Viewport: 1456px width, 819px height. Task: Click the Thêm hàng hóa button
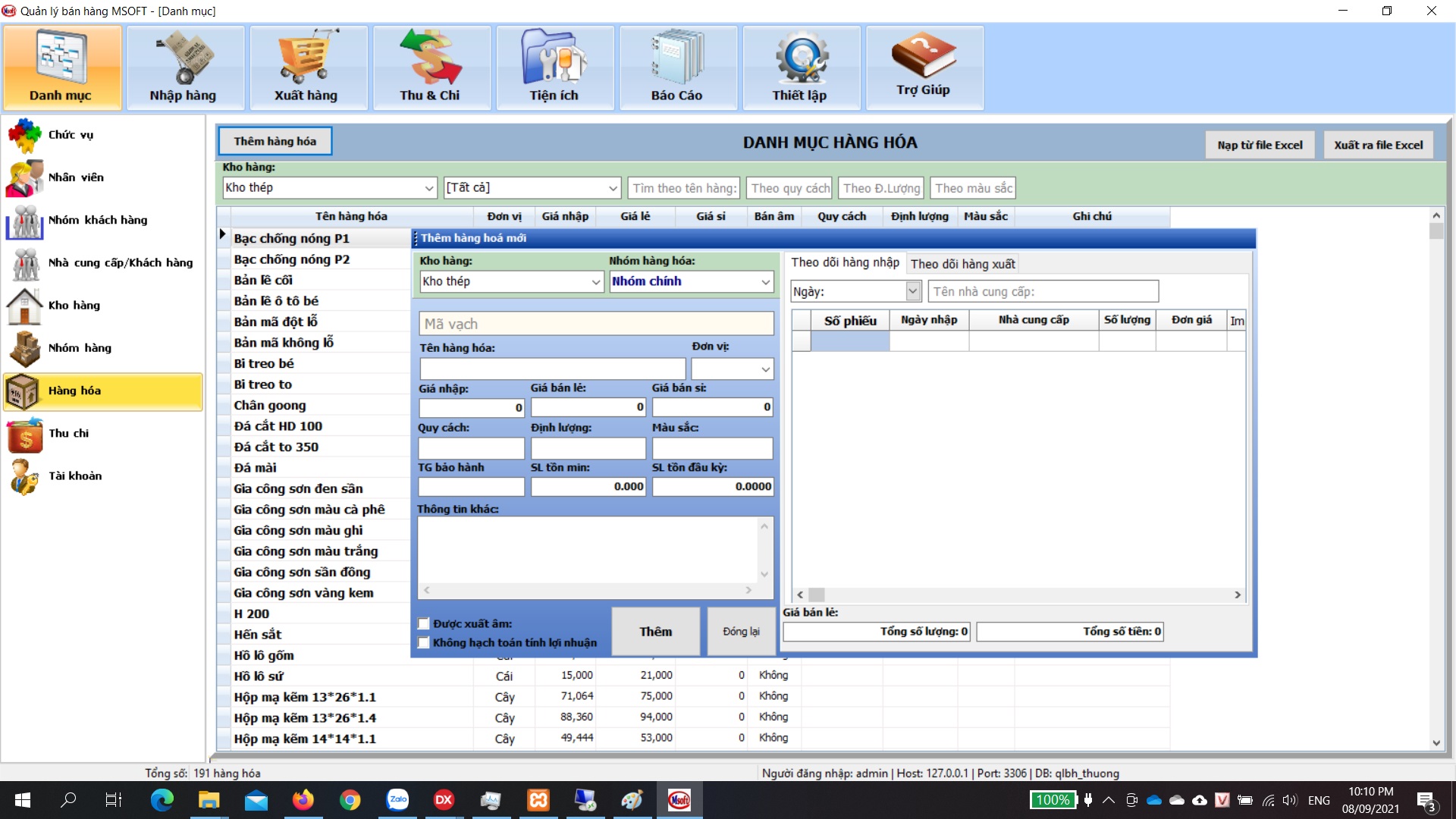click(275, 142)
